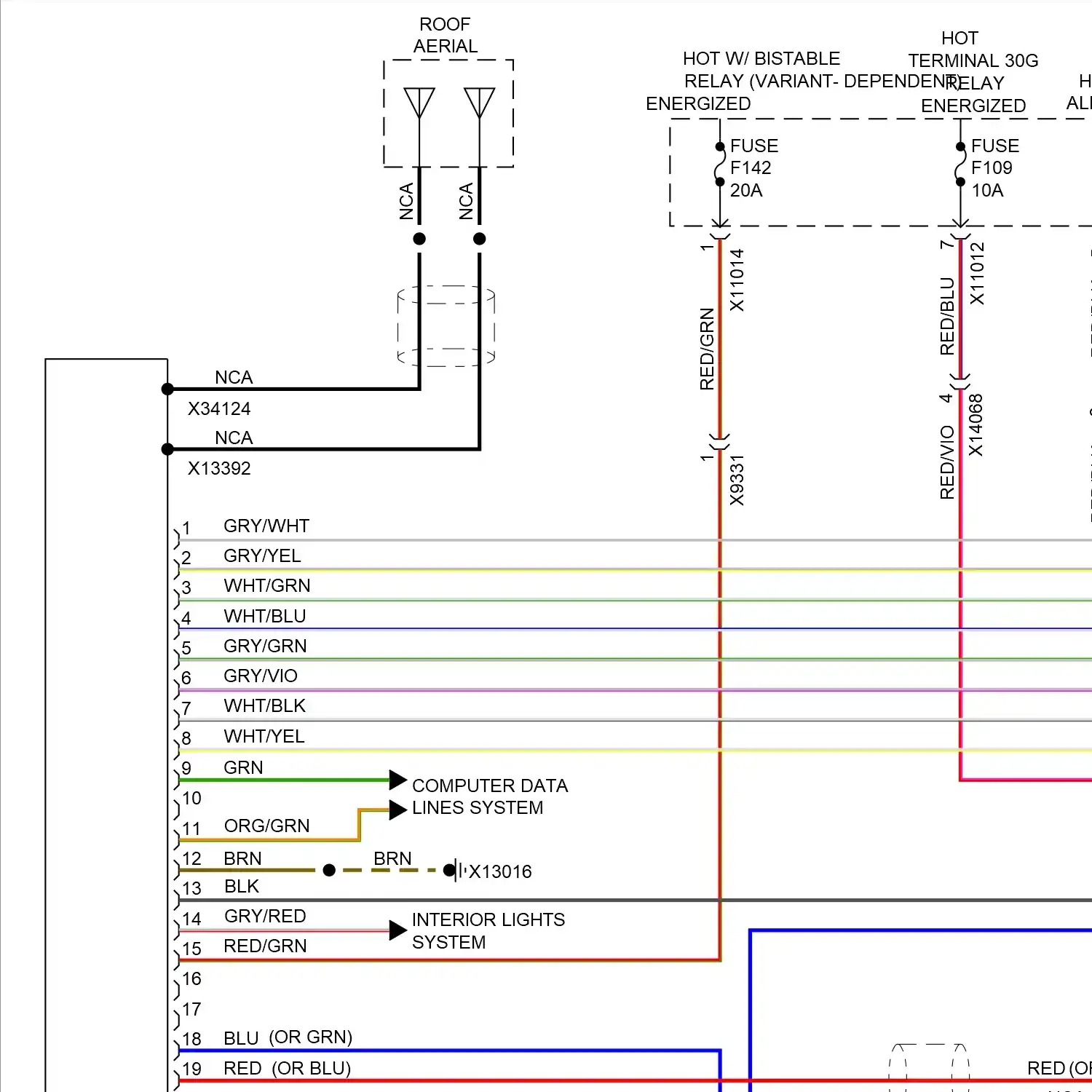The height and width of the screenshot is (1092, 1092).
Task: Click connector label X34124
Action: 219,408
